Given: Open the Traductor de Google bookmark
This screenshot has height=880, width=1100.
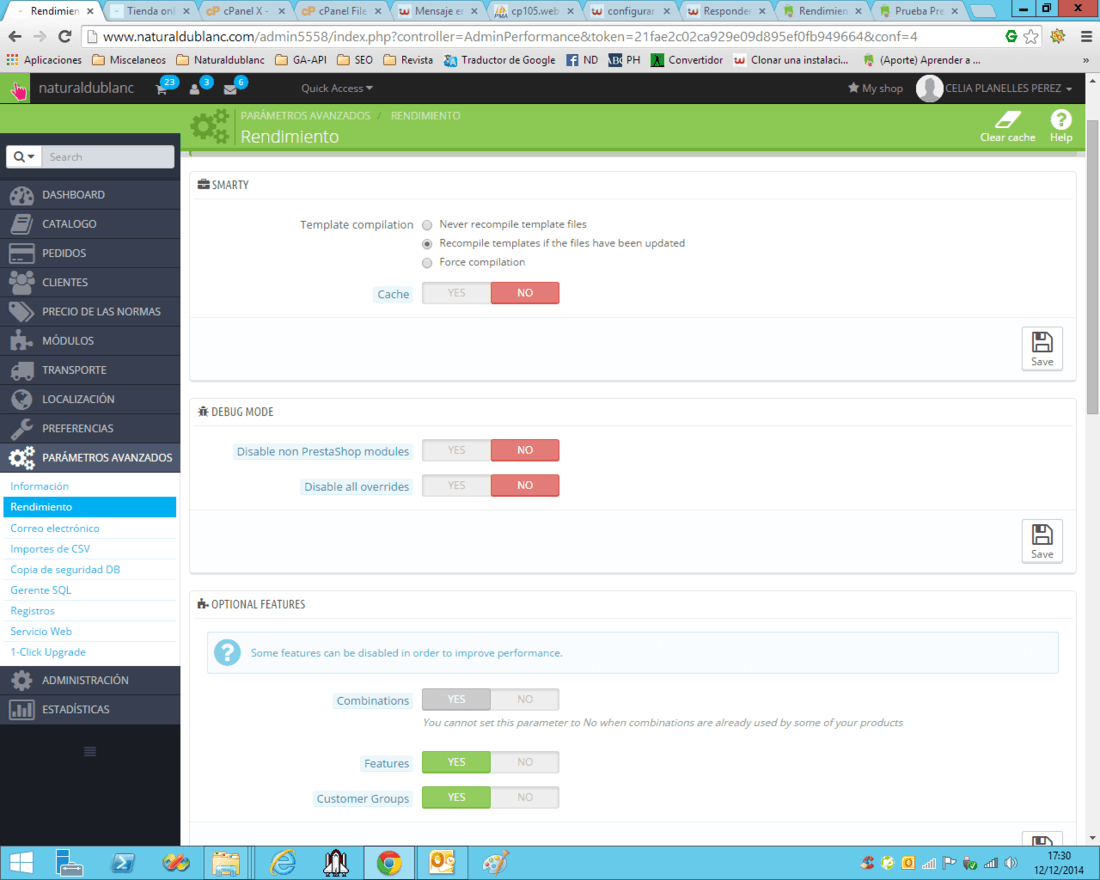Looking at the screenshot, I should click(499, 60).
